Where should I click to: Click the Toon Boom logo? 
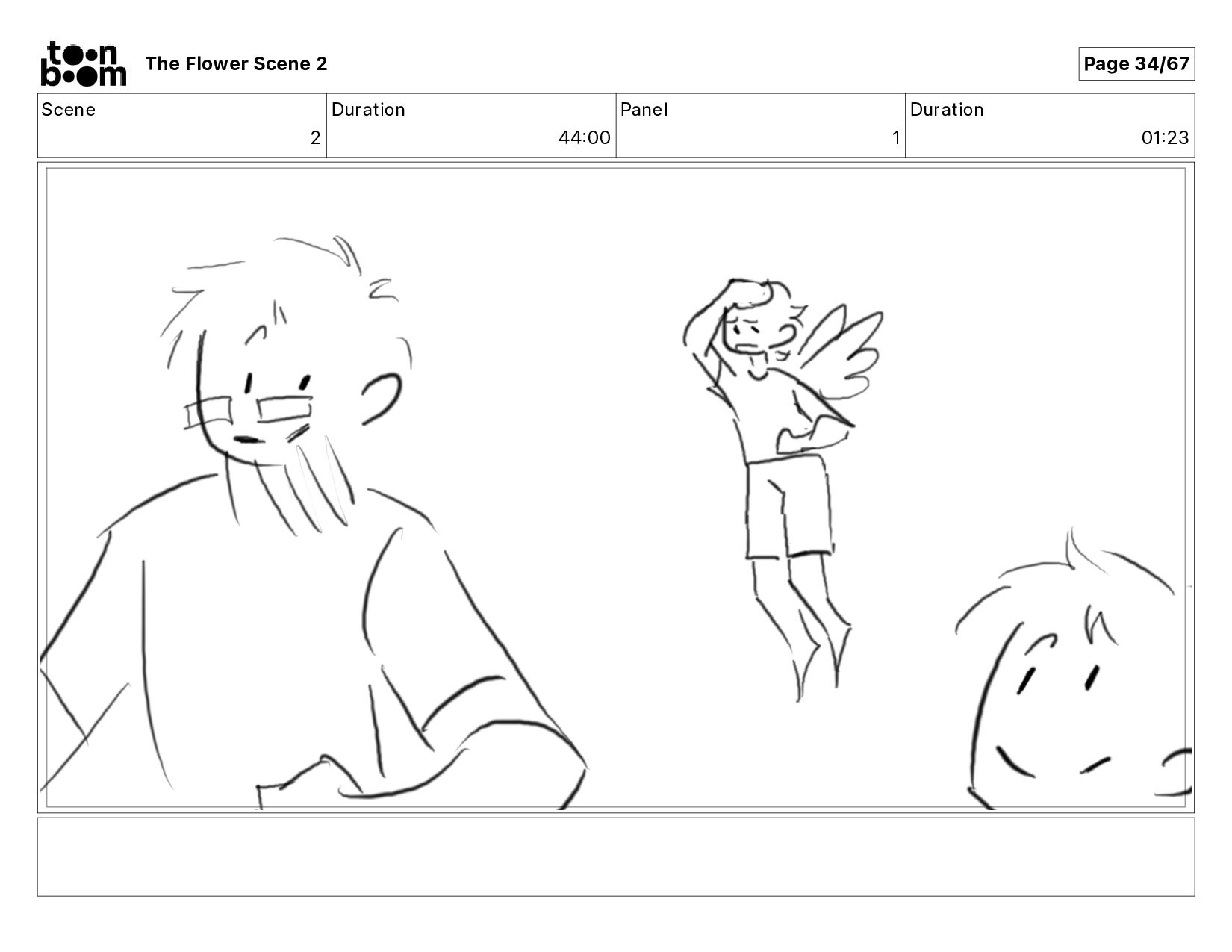(83, 63)
